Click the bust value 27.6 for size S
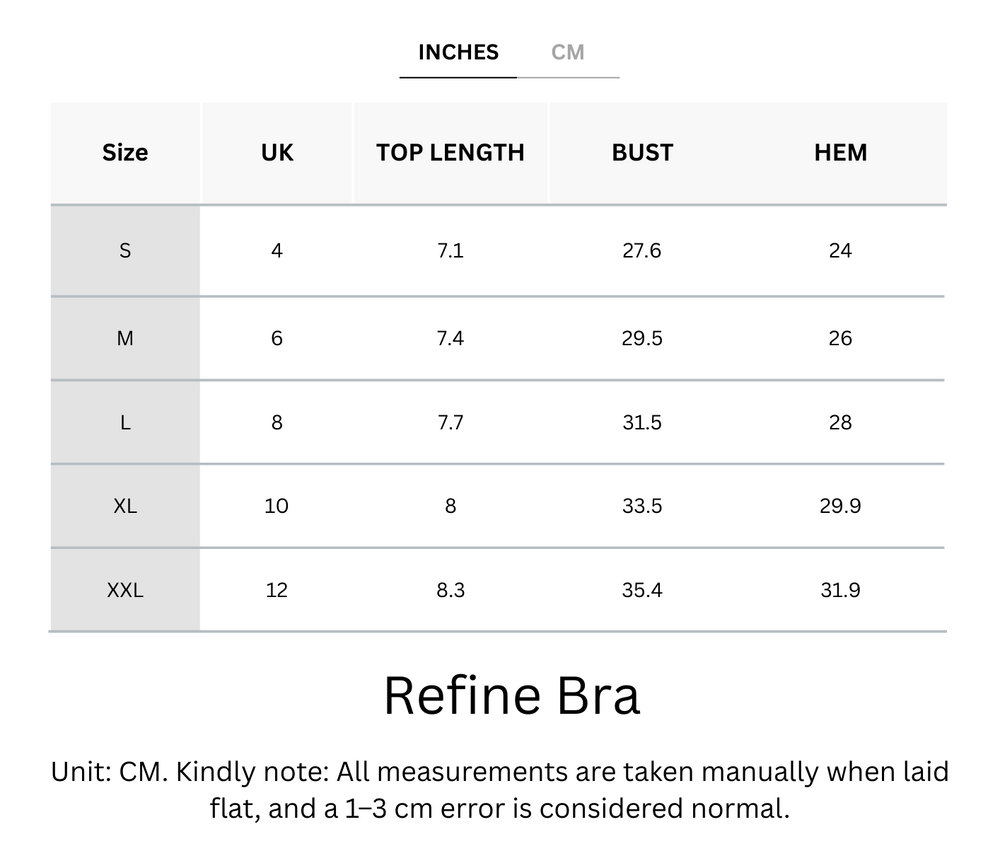Screen dimensions: 1000x868 [x=642, y=251]
